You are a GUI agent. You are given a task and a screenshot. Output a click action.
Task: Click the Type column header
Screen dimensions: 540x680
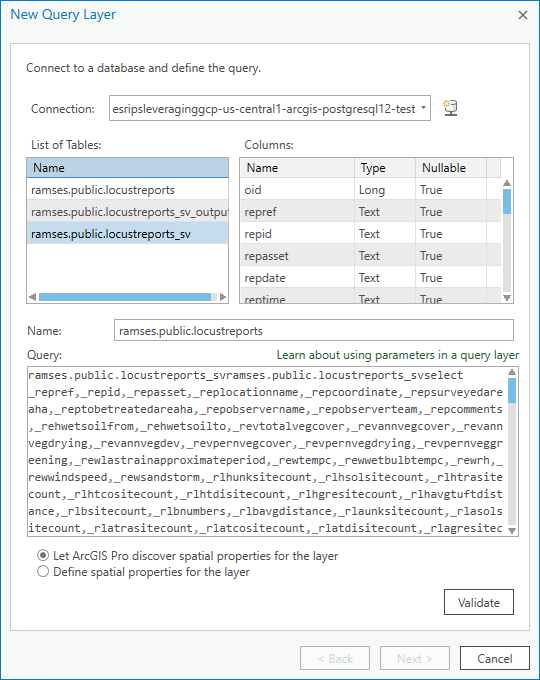point(384,168)
